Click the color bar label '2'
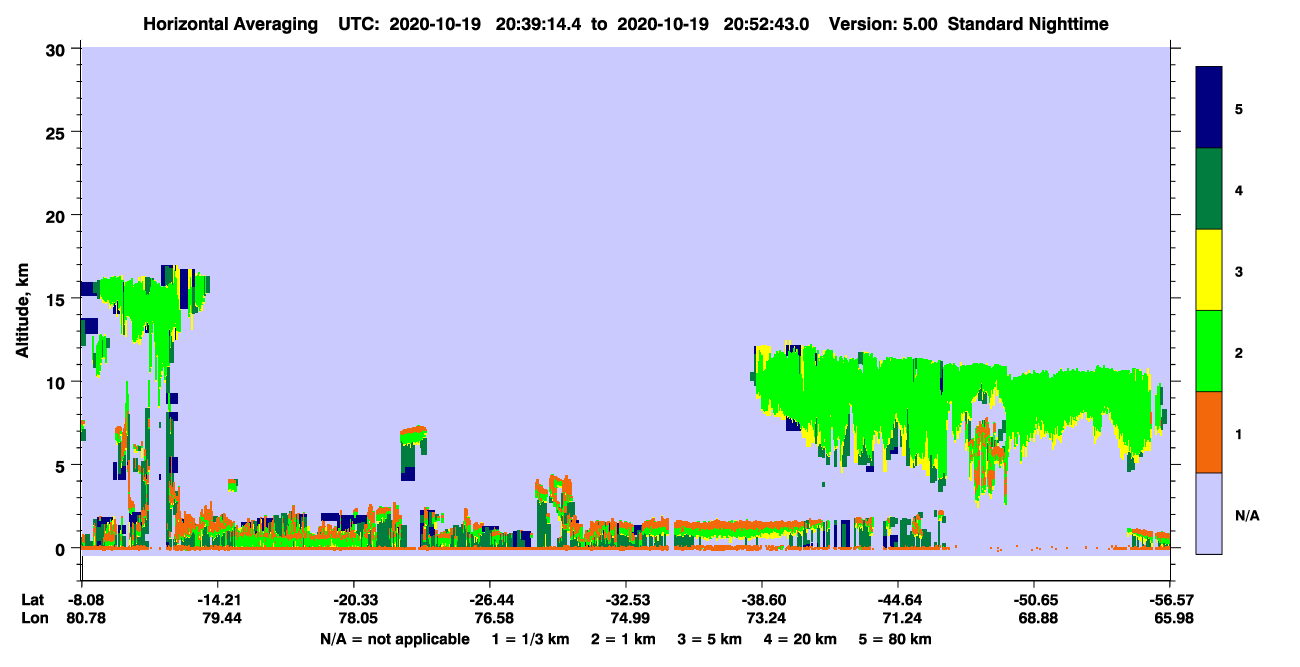The height and width of the screenshot is (667, 1300). [1239, 352]
